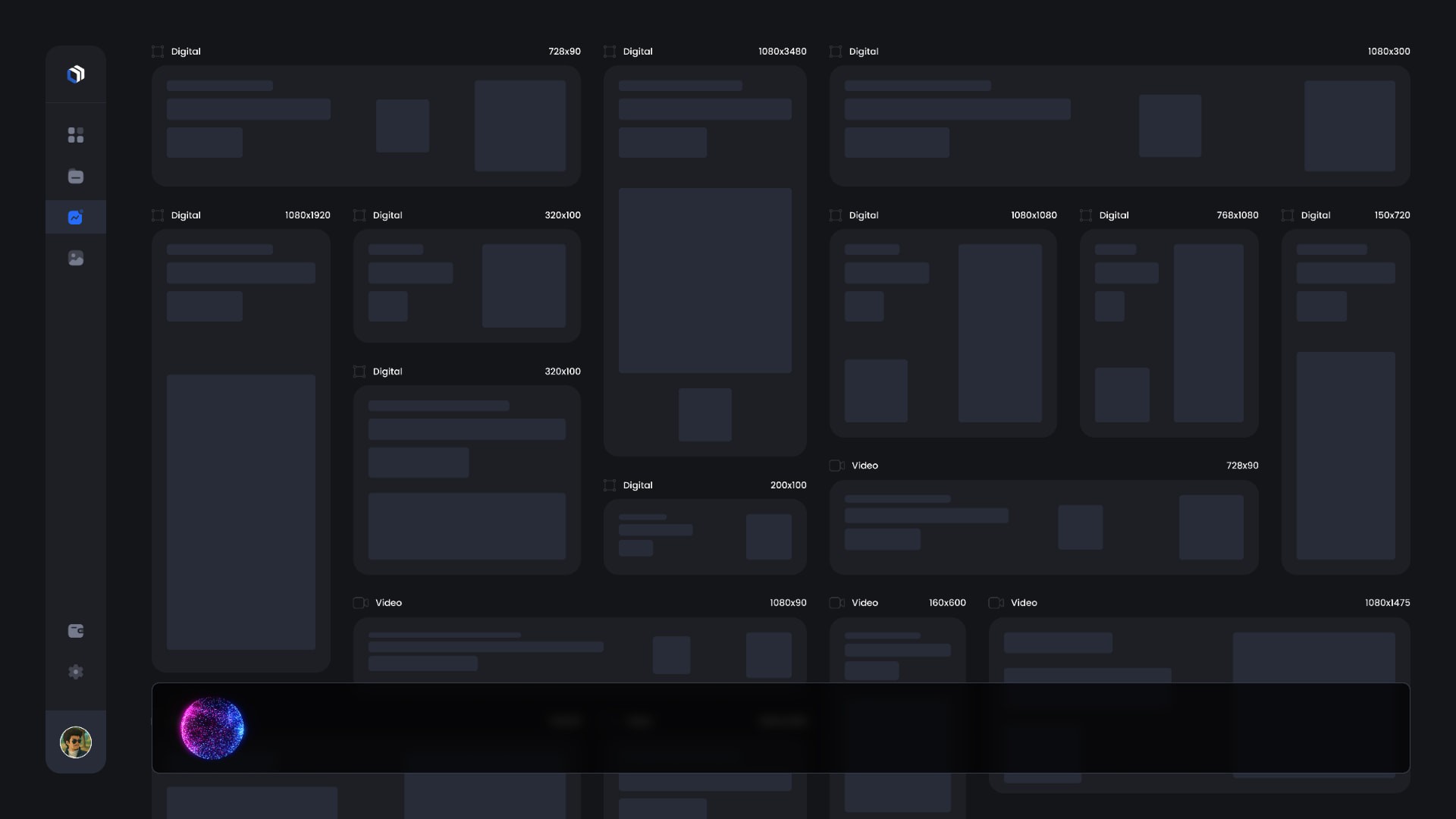Open the Video 728x90 card preview
This screenshot has width=1456, height=819.
[1044, 527]
